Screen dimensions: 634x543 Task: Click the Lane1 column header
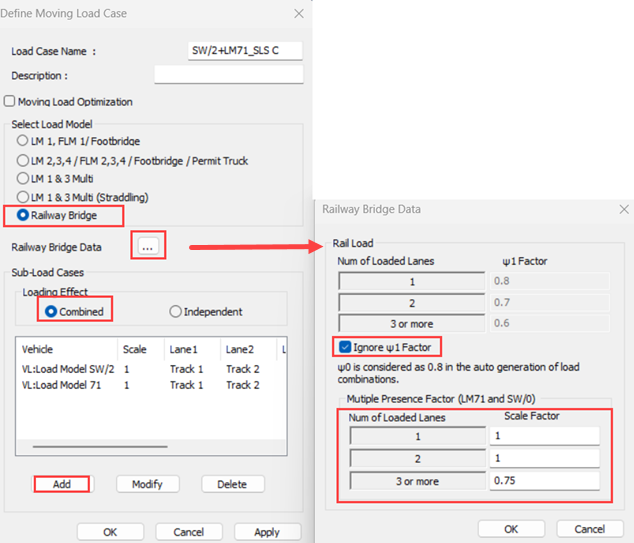pos(192,349)
